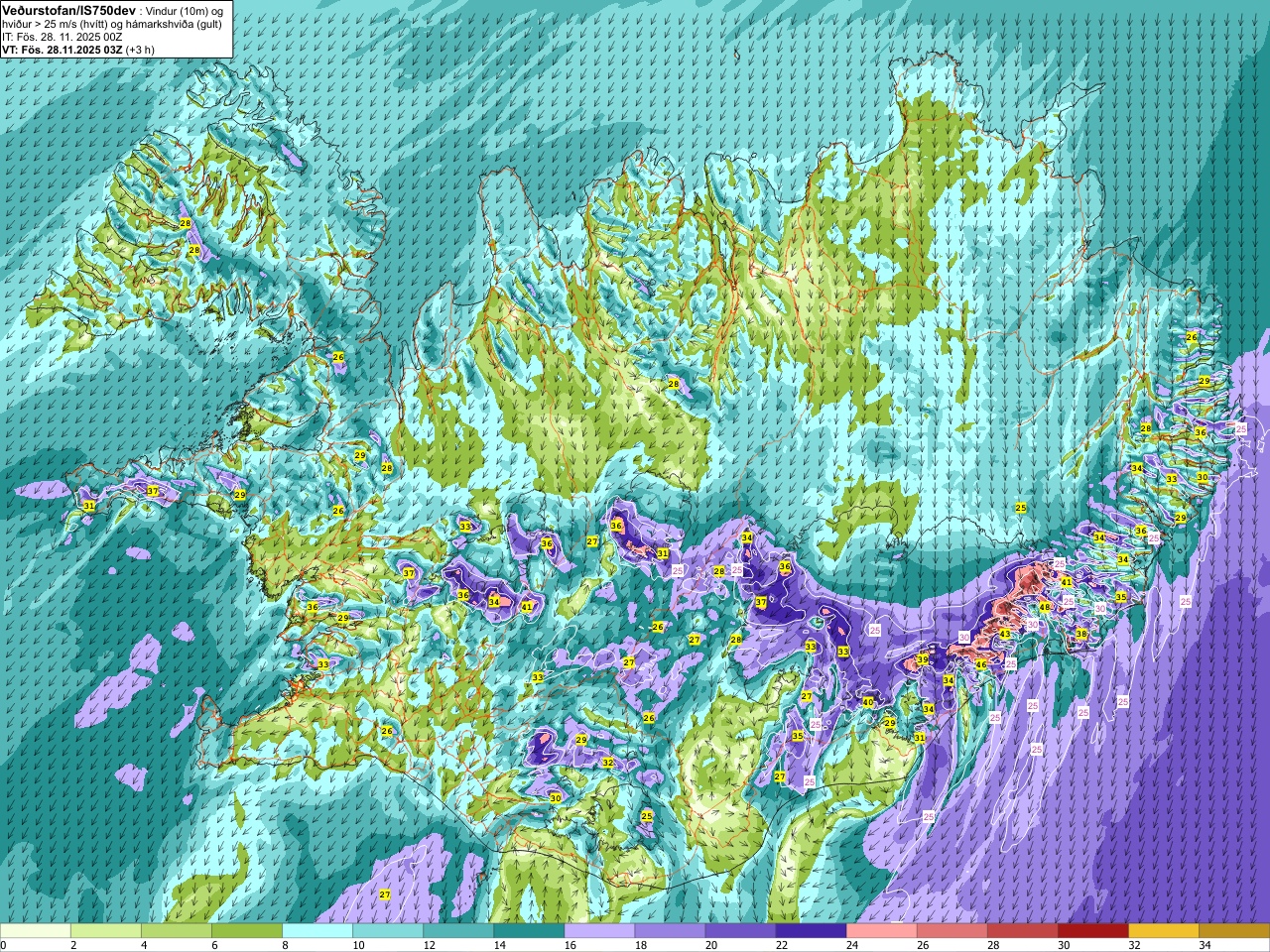The height and width of the screenshot is (952, 1270).
Task: Click the yellow gust label 39
Action: pos(922,659)
